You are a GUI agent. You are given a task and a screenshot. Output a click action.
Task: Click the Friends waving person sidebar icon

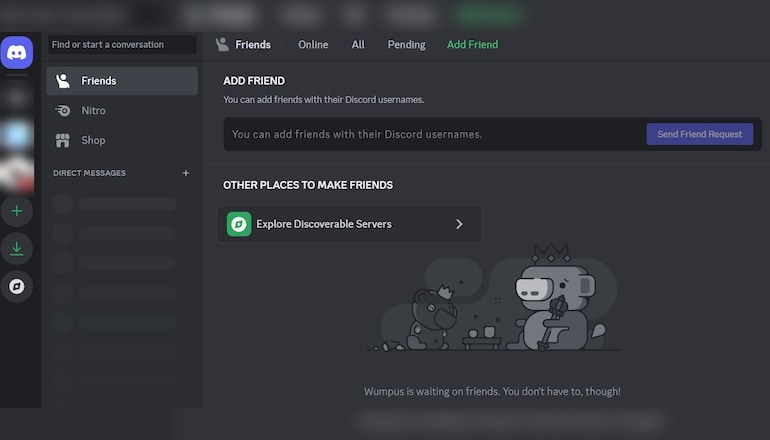pyautogui.click(x=63, y=81)
